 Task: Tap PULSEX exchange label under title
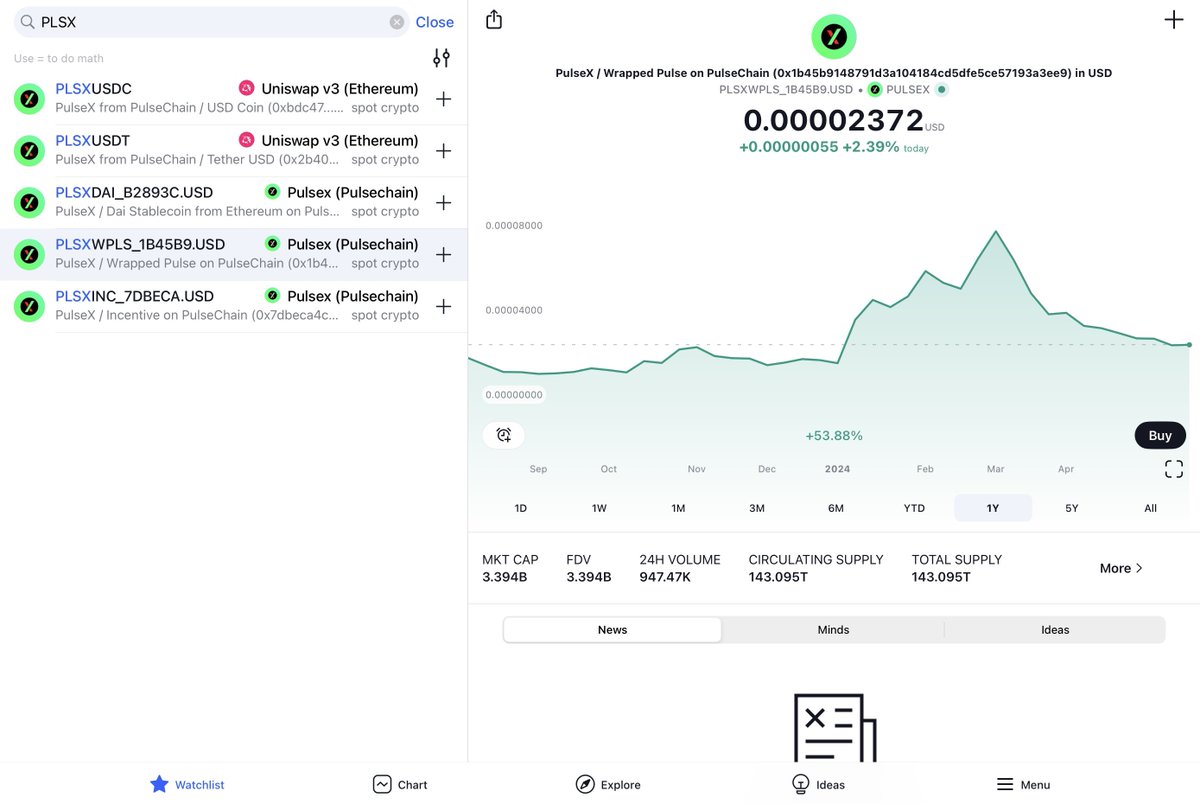[907, 89]
